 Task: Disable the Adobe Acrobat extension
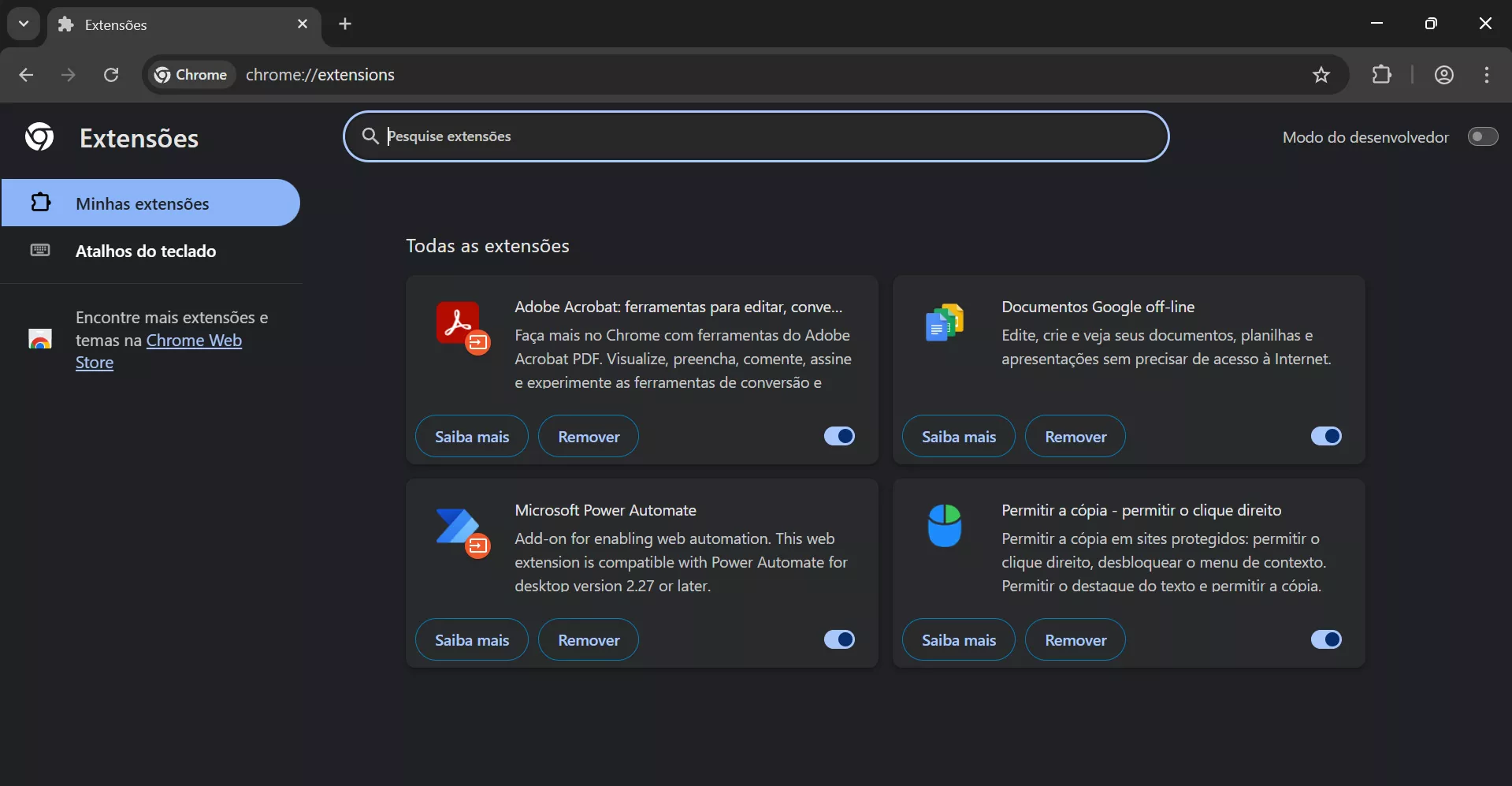pos(838,436)
